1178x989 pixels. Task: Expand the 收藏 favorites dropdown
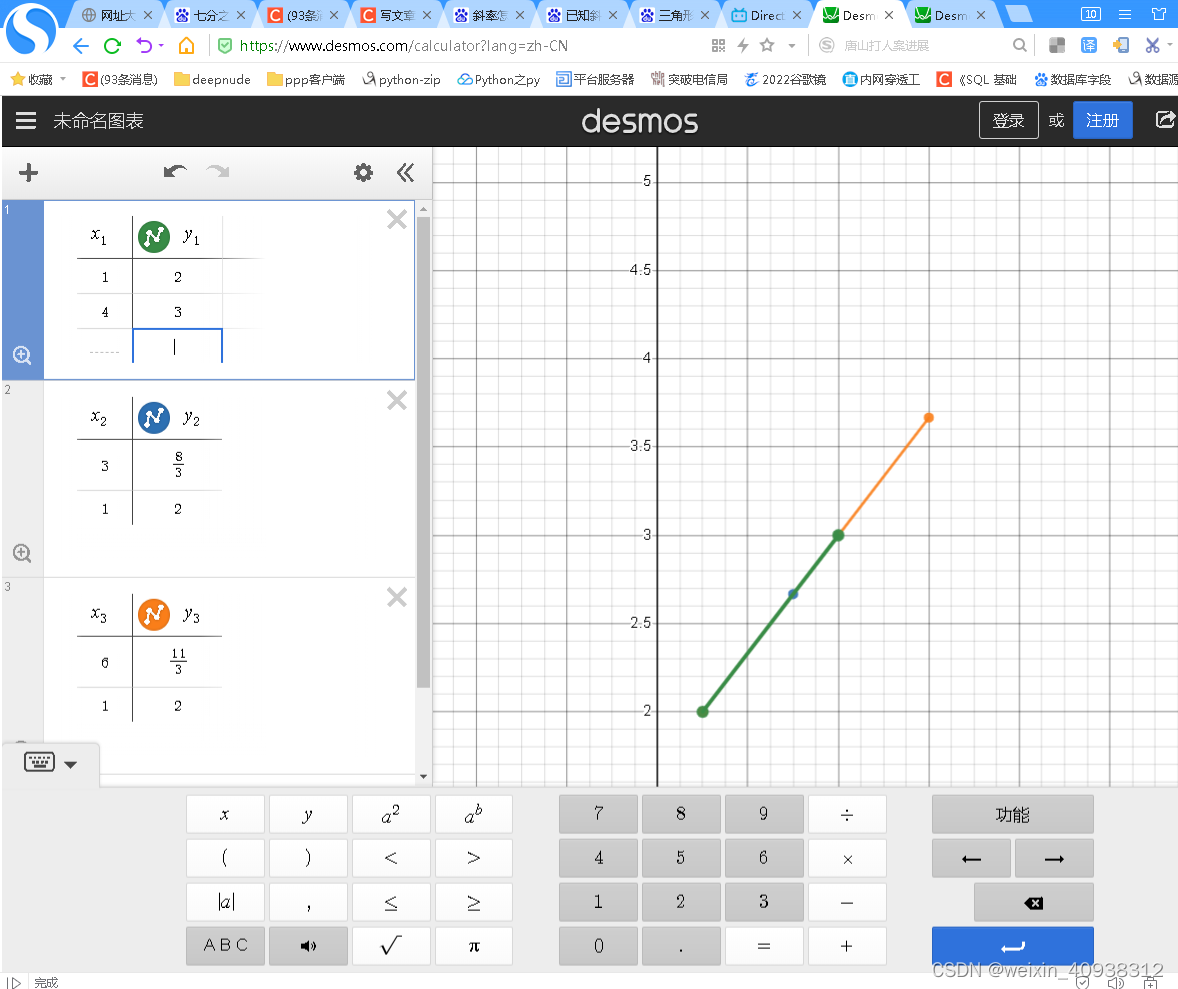coord(63,79)
